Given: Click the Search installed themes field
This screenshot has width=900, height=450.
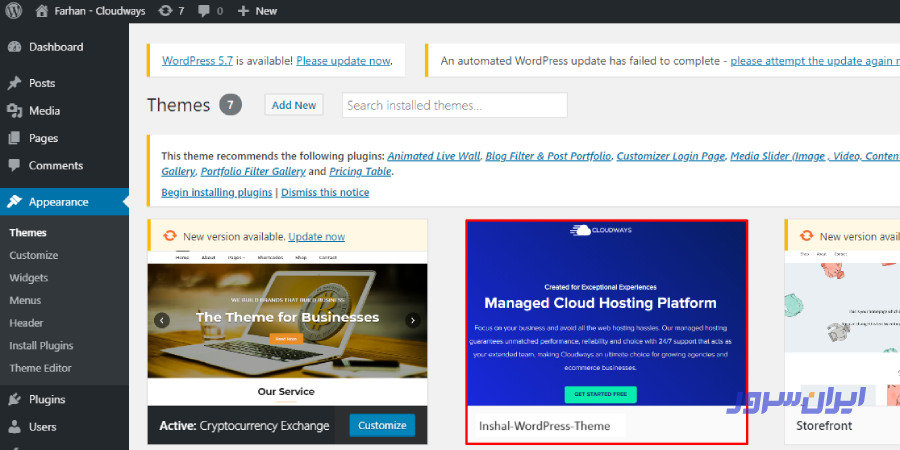Looking at the screenshot, I should 454,105.
